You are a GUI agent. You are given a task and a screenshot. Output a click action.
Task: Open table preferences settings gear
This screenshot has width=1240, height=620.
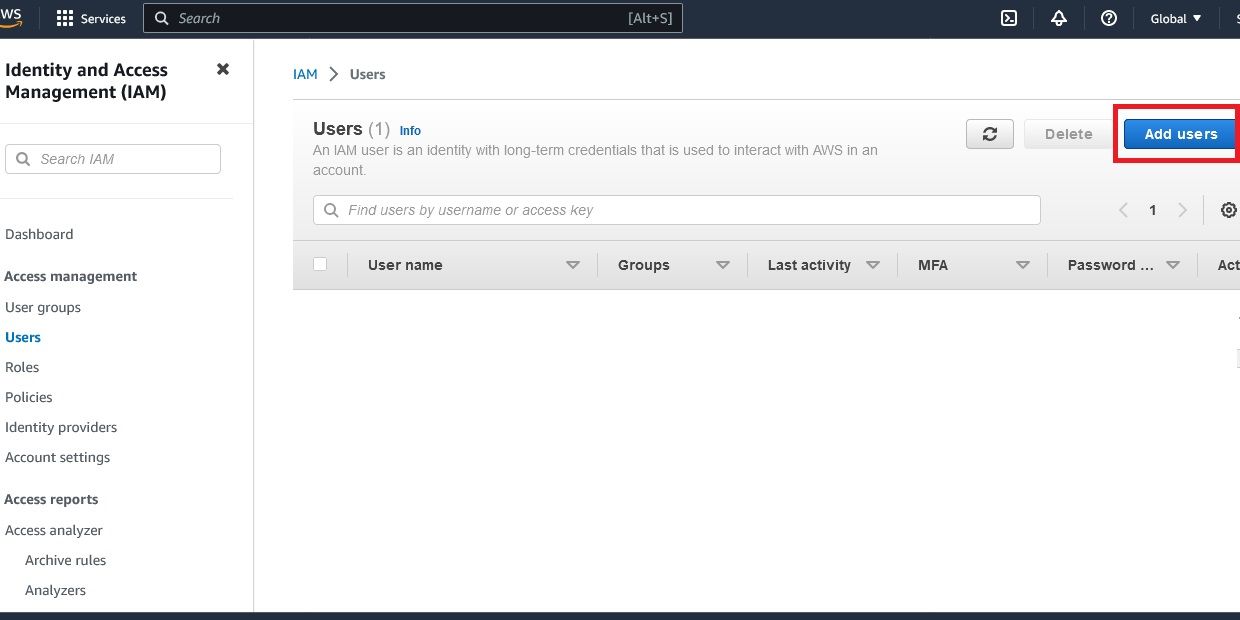click(1228, 210)
